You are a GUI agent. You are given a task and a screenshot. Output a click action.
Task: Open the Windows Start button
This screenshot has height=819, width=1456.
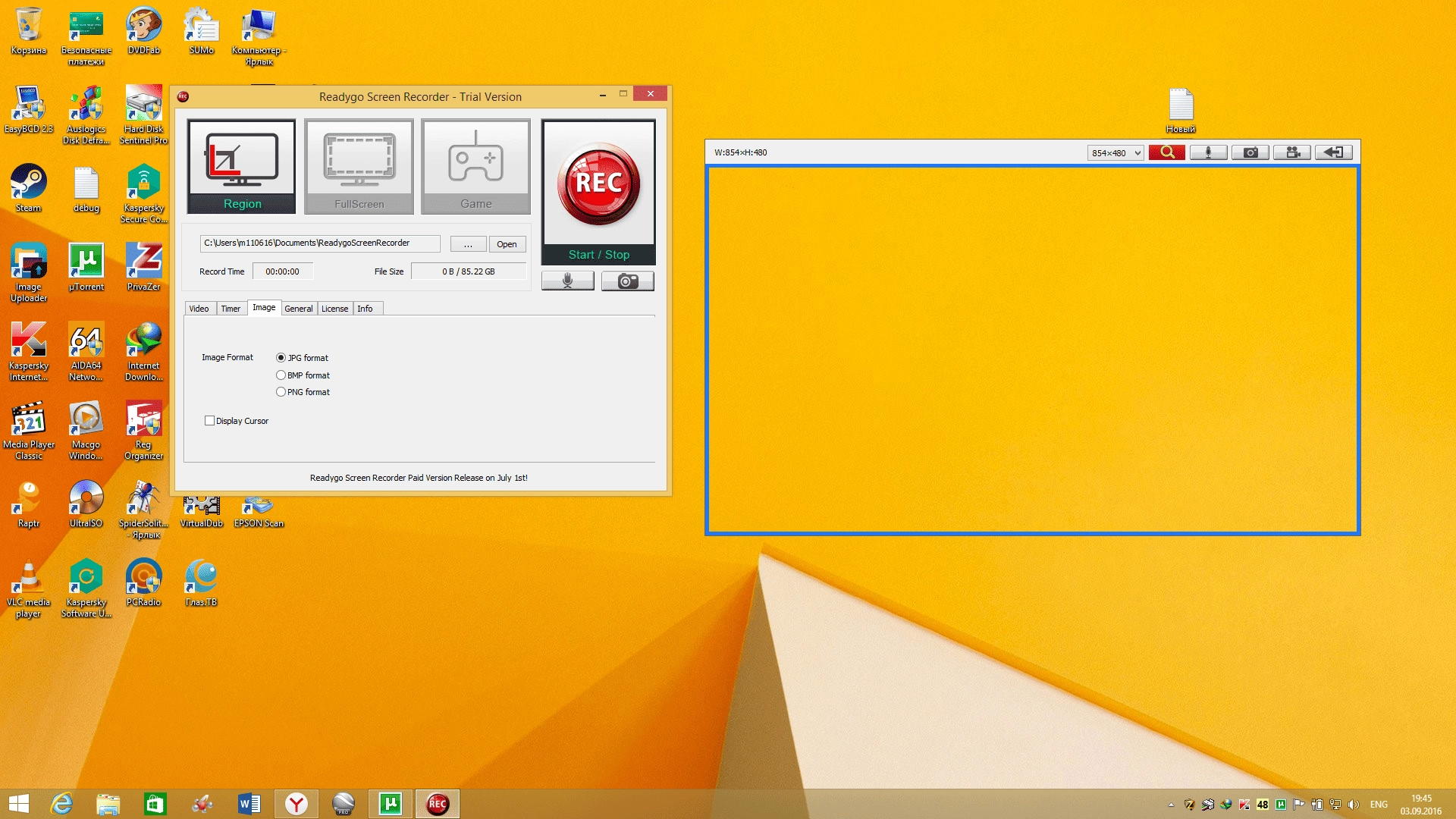(19, 804)
